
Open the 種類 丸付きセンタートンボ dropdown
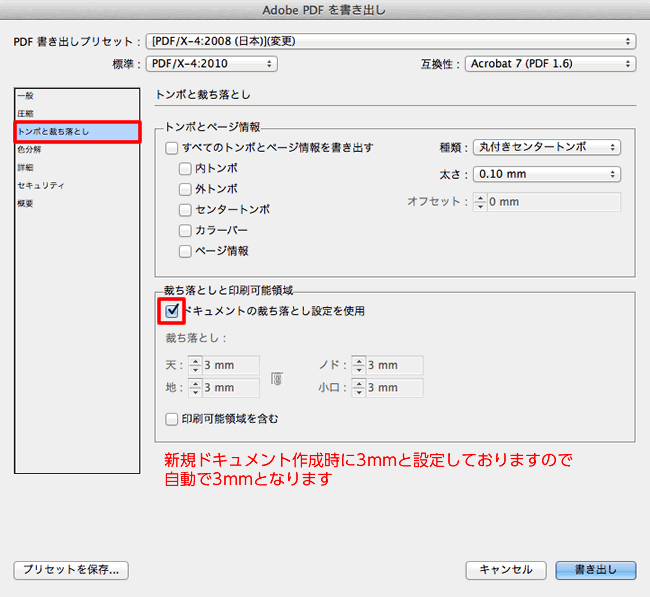(547, 147)
